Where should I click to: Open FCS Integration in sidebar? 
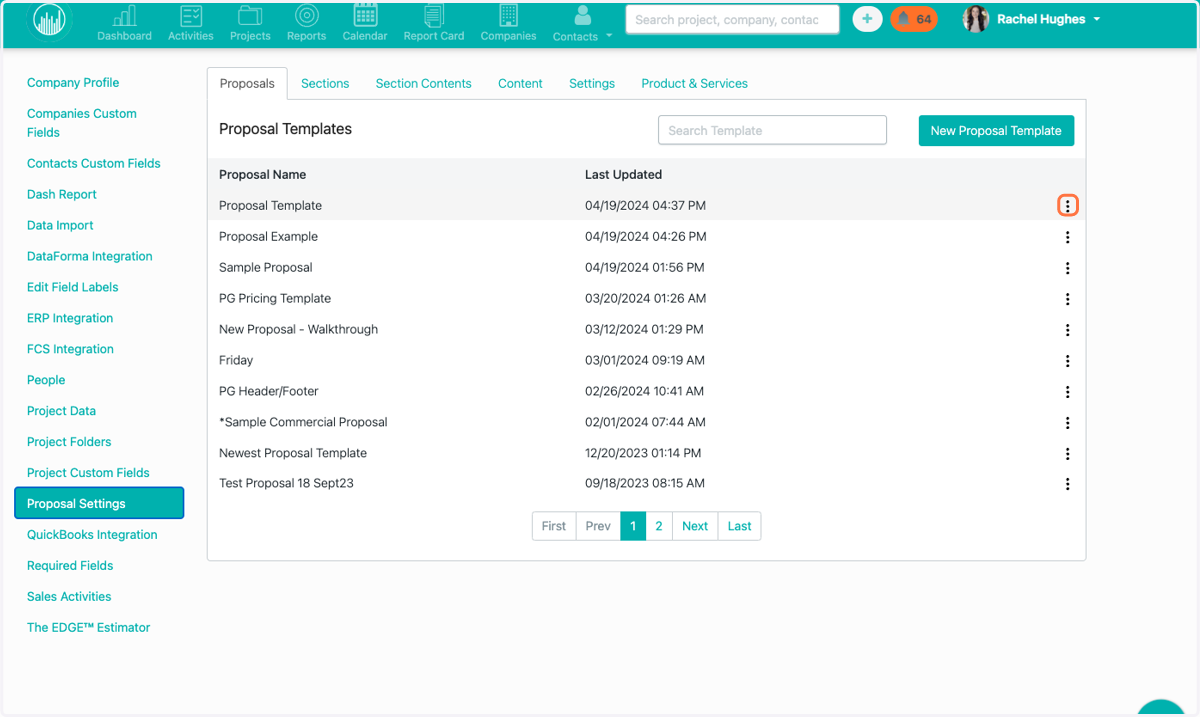(70, 349)
